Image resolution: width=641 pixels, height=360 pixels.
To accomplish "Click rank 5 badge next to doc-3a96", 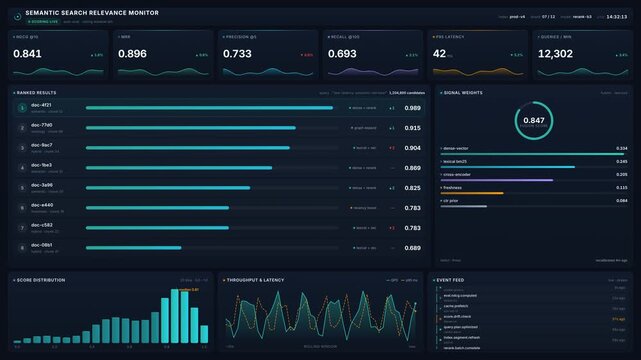I will 22,188.
